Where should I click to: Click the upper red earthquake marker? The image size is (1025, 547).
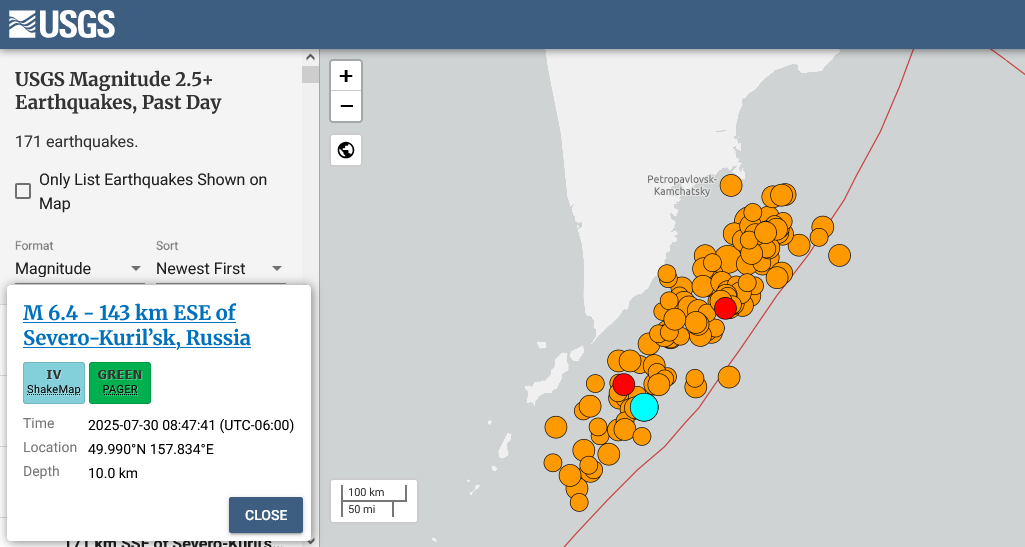[x=725, y=307]
